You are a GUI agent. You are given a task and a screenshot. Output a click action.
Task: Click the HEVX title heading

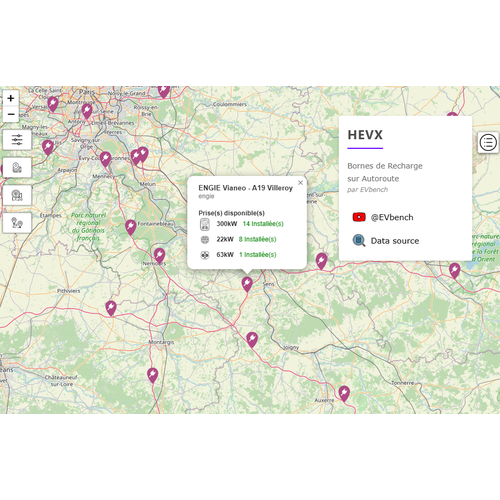pyautogui.click(x=365, y=135)
